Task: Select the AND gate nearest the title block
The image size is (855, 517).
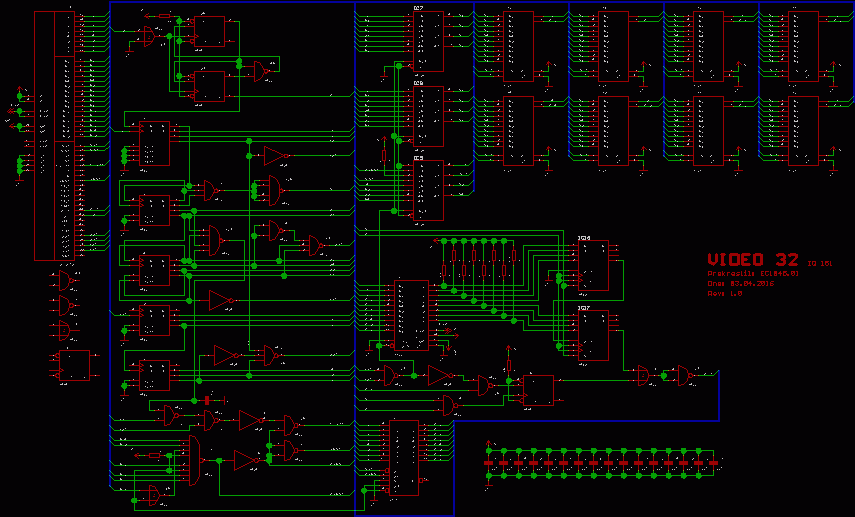Action: coord(641,375)
